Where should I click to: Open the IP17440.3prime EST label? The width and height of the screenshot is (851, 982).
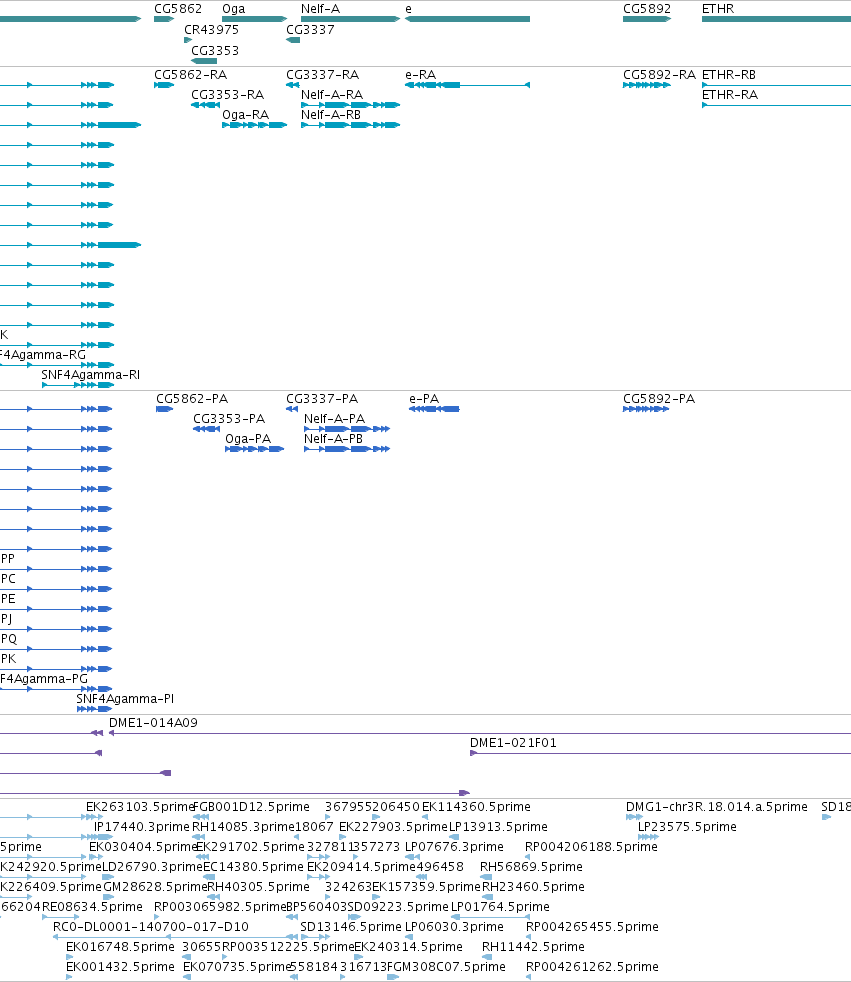click(142, 827)
